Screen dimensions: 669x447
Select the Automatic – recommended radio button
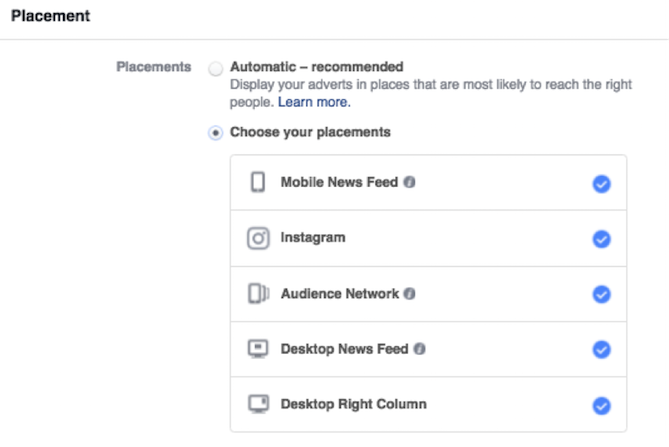coord(215,68)
